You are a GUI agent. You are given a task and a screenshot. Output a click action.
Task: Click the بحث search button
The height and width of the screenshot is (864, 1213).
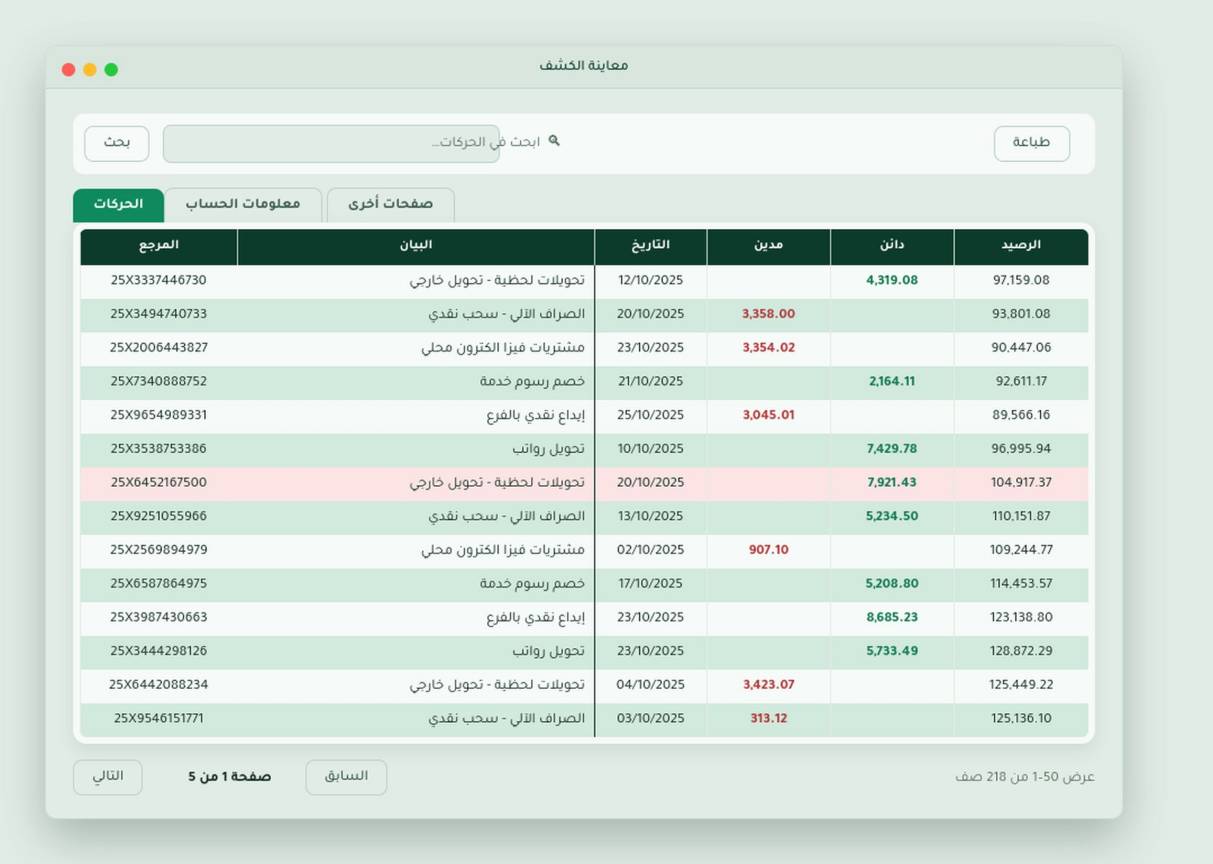(117, 143)
